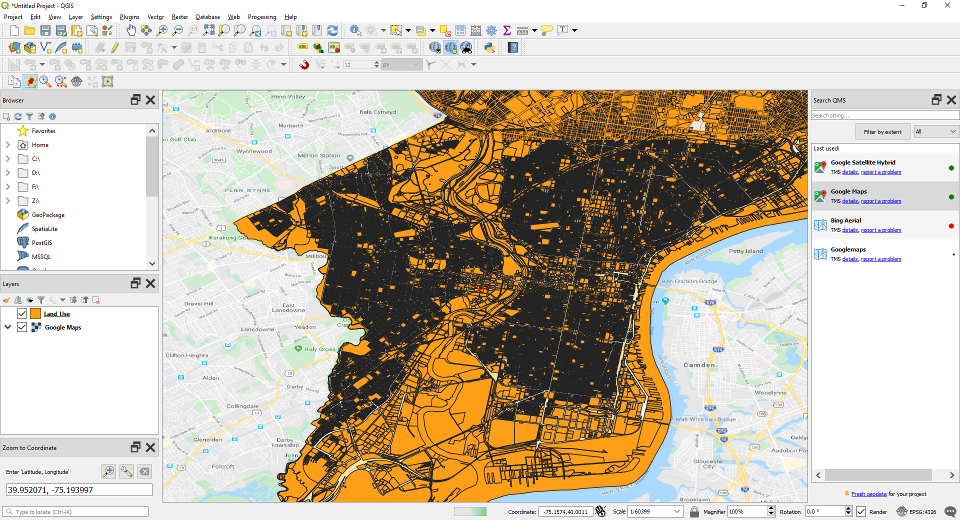Toggle the Render checkbox in status bar
This screenshot has width=960, height=520.
[x=861, y=511]
